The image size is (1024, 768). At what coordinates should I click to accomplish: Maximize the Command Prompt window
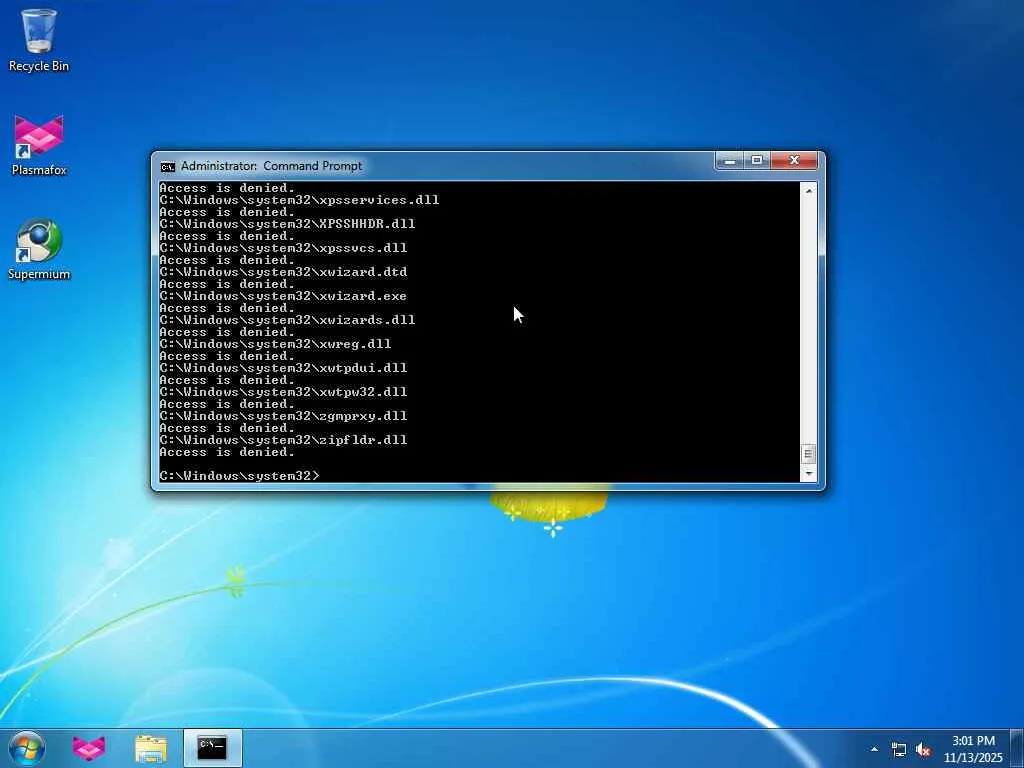pyautogui.click(x=757, y=160)
